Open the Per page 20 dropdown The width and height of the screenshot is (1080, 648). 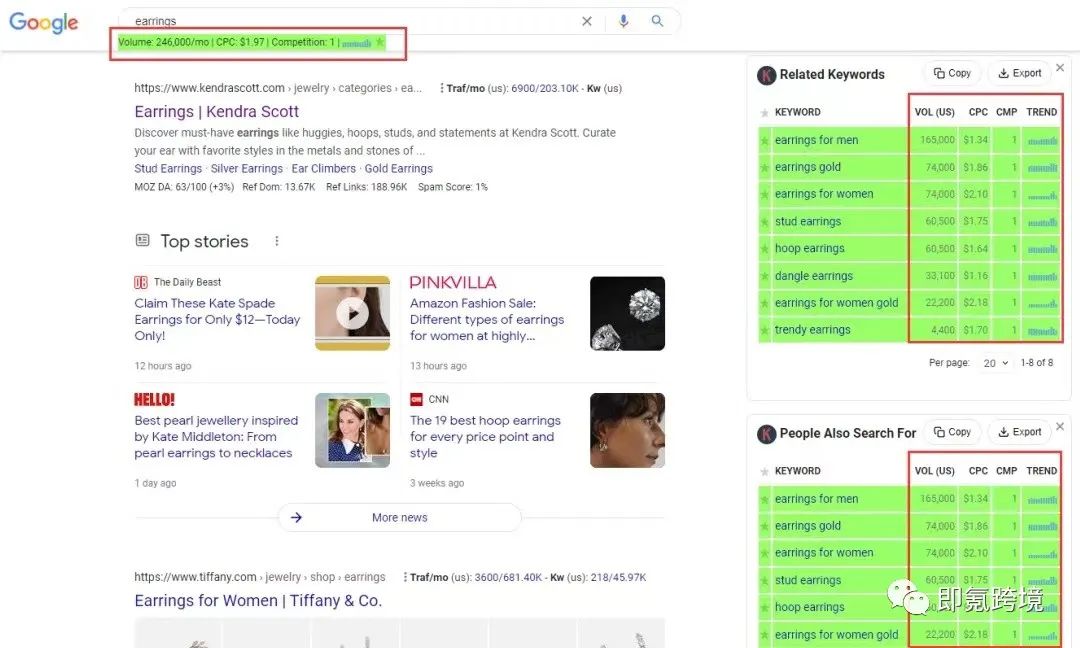pos(995,363)
